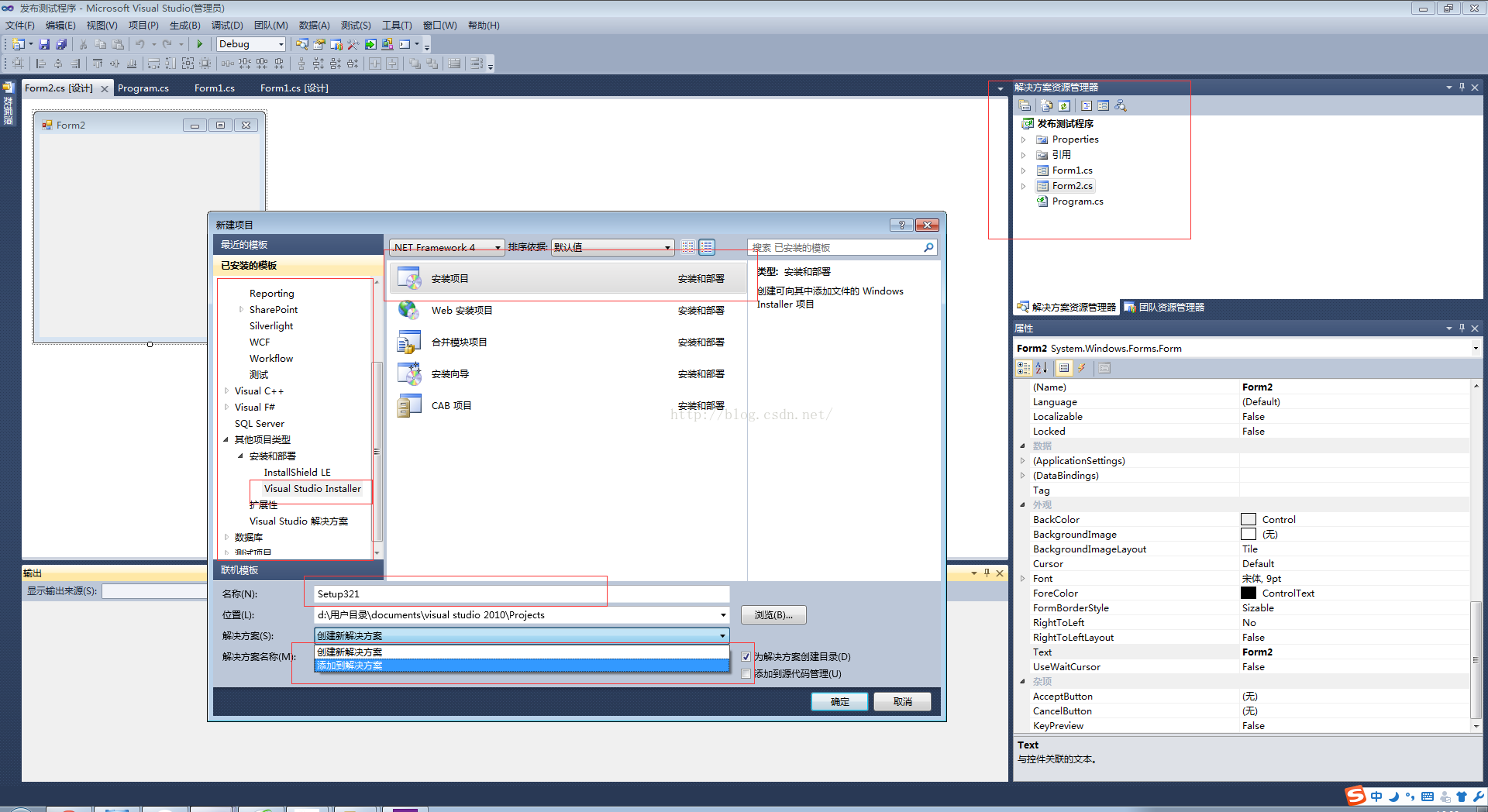Click the 取消 Cancel button
Image resolution: width=1488 pixels, height=812 pixels.
[x=902, y=702]
